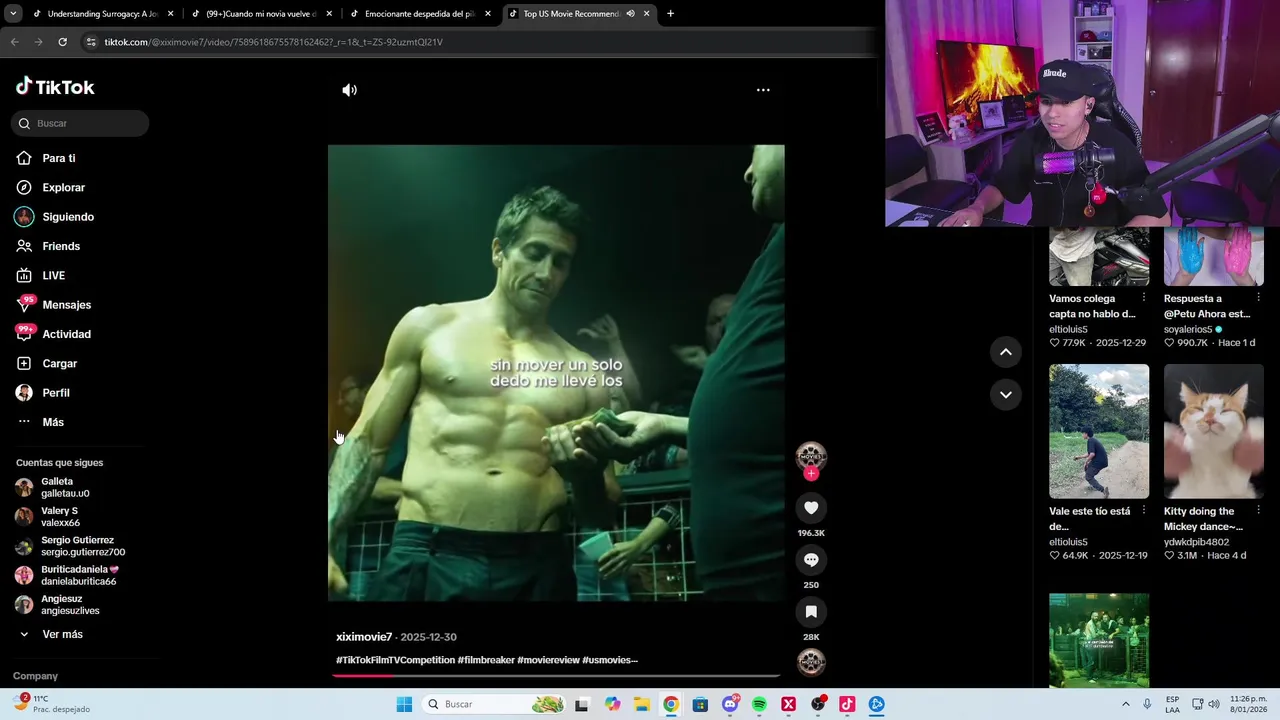Open soyalerios5 creator link
Image resolution: width=1280 pixels, height=720 pixels.
(x=1188, y=329)
